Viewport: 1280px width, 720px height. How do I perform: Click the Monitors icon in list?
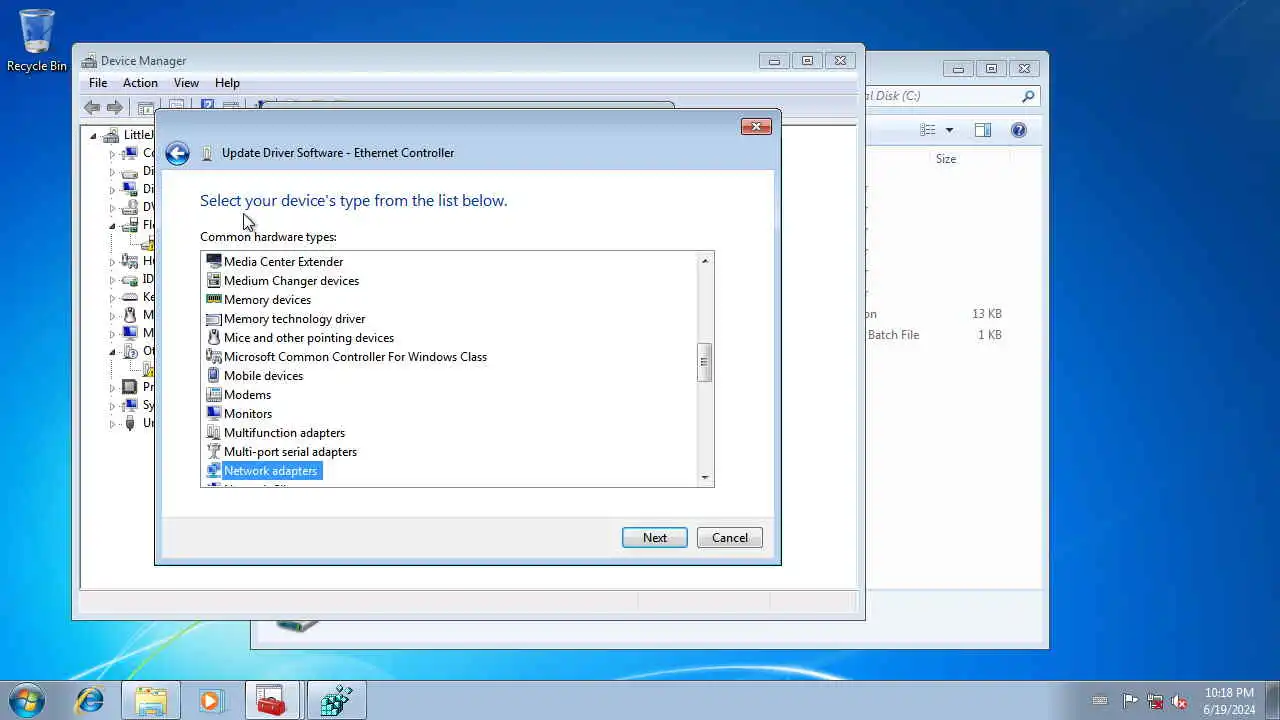tap(213, 414)
